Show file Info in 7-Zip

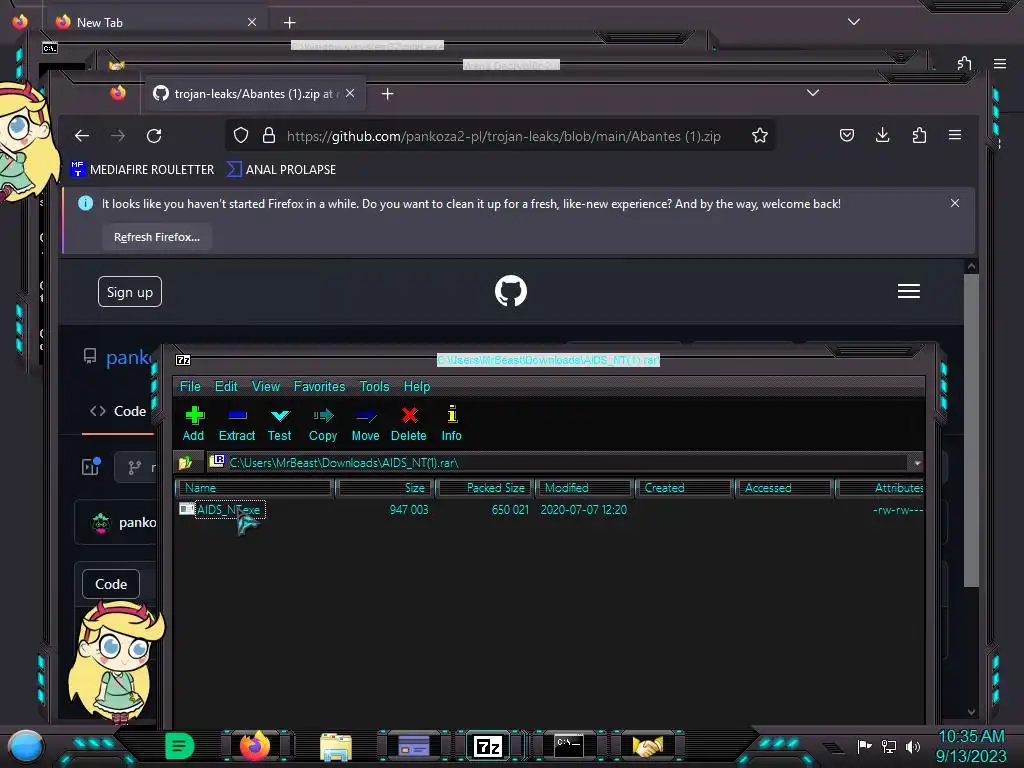451,423
